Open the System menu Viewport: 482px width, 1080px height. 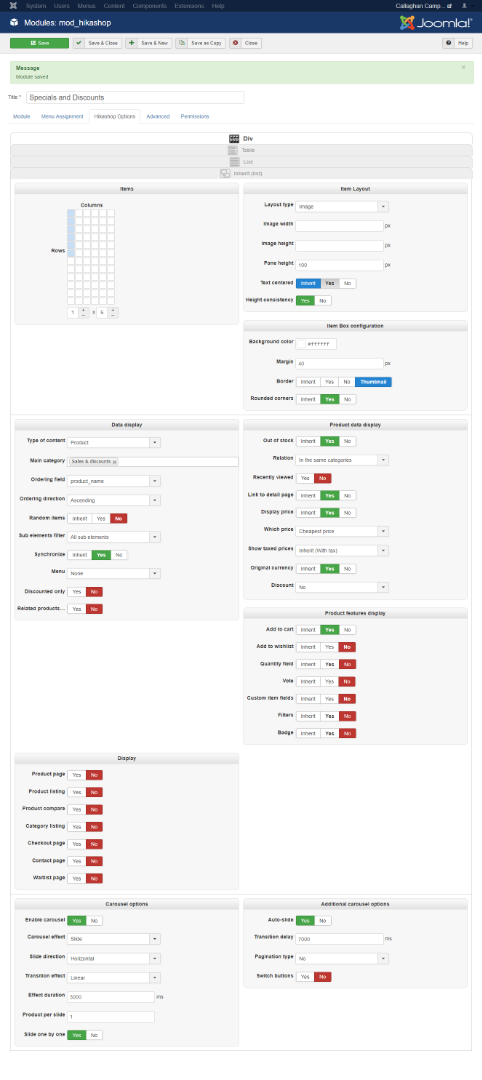pyautogui.click(x=36, y=6)
